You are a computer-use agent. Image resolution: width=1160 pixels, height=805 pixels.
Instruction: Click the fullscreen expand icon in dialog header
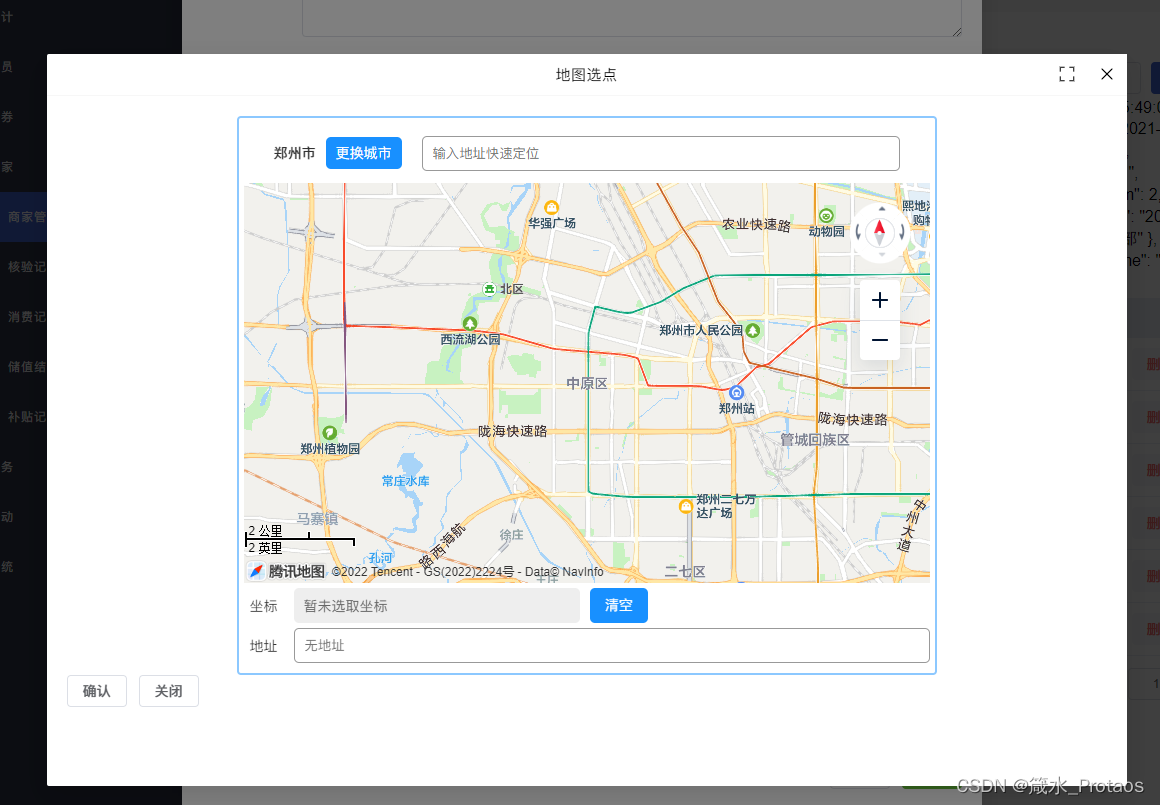pyautogui.click(x=1066, y=74)
